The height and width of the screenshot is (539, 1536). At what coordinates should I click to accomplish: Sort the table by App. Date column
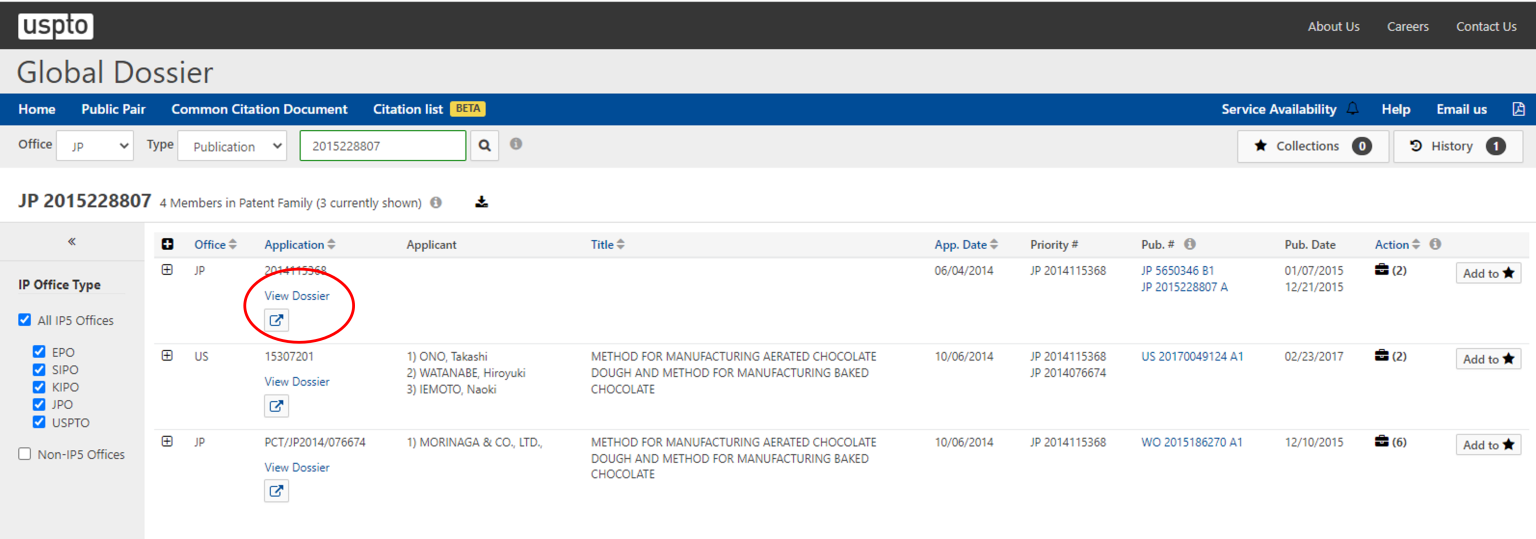[x=966, y=245]
